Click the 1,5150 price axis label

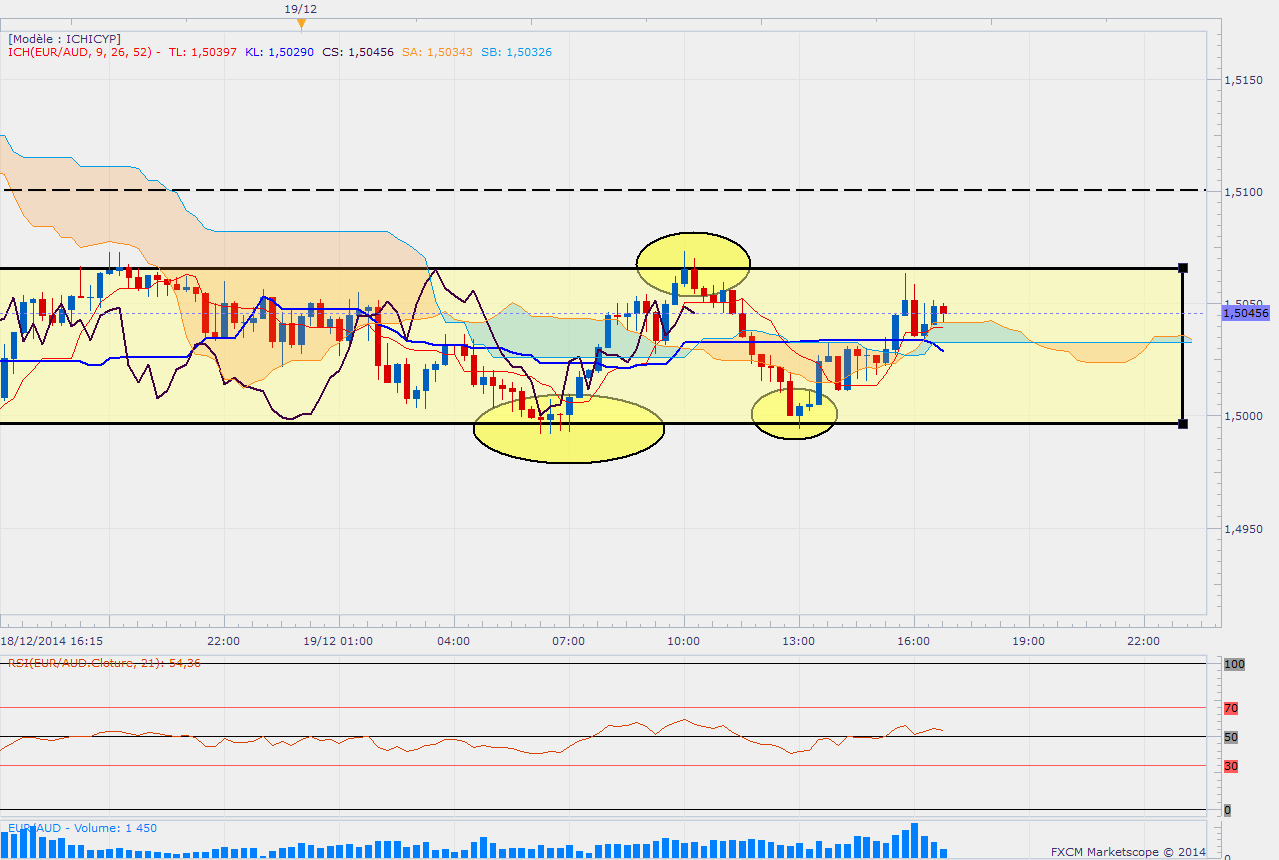(x=1242, y=79)
